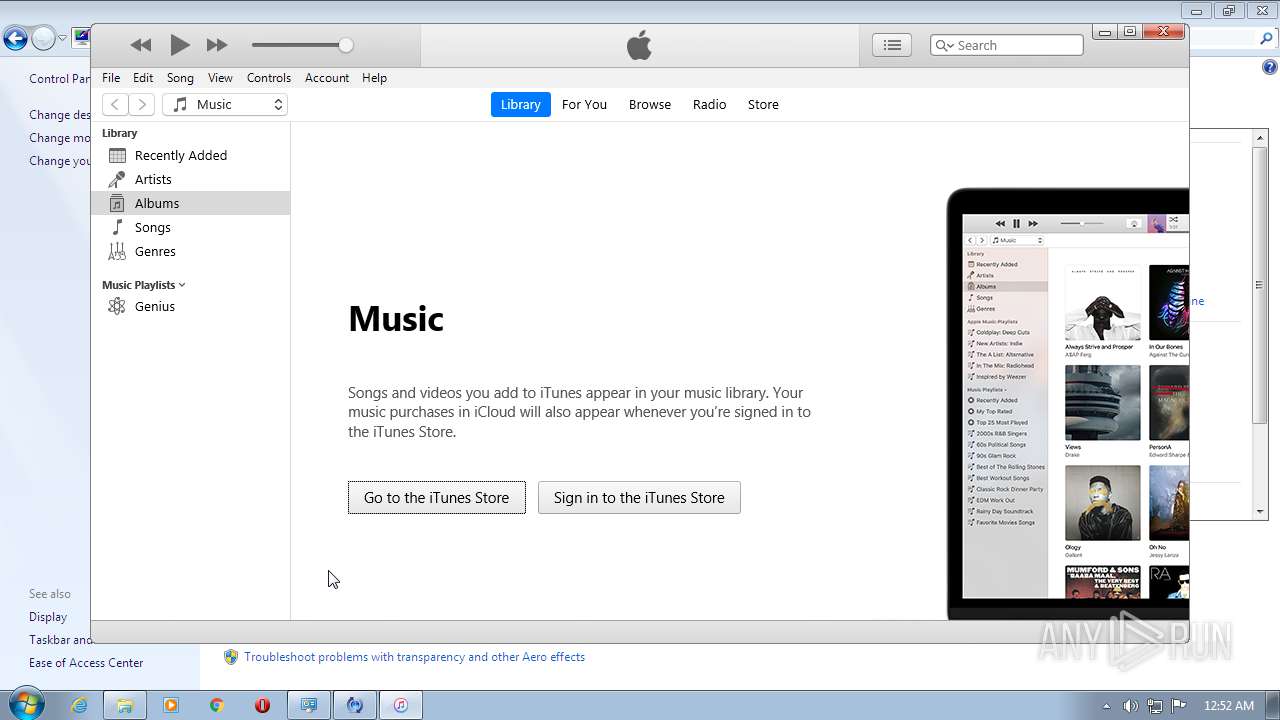Collapse the Music Playlists section chevron
This screenshot has width=1280, height=720.
[182, 285]
